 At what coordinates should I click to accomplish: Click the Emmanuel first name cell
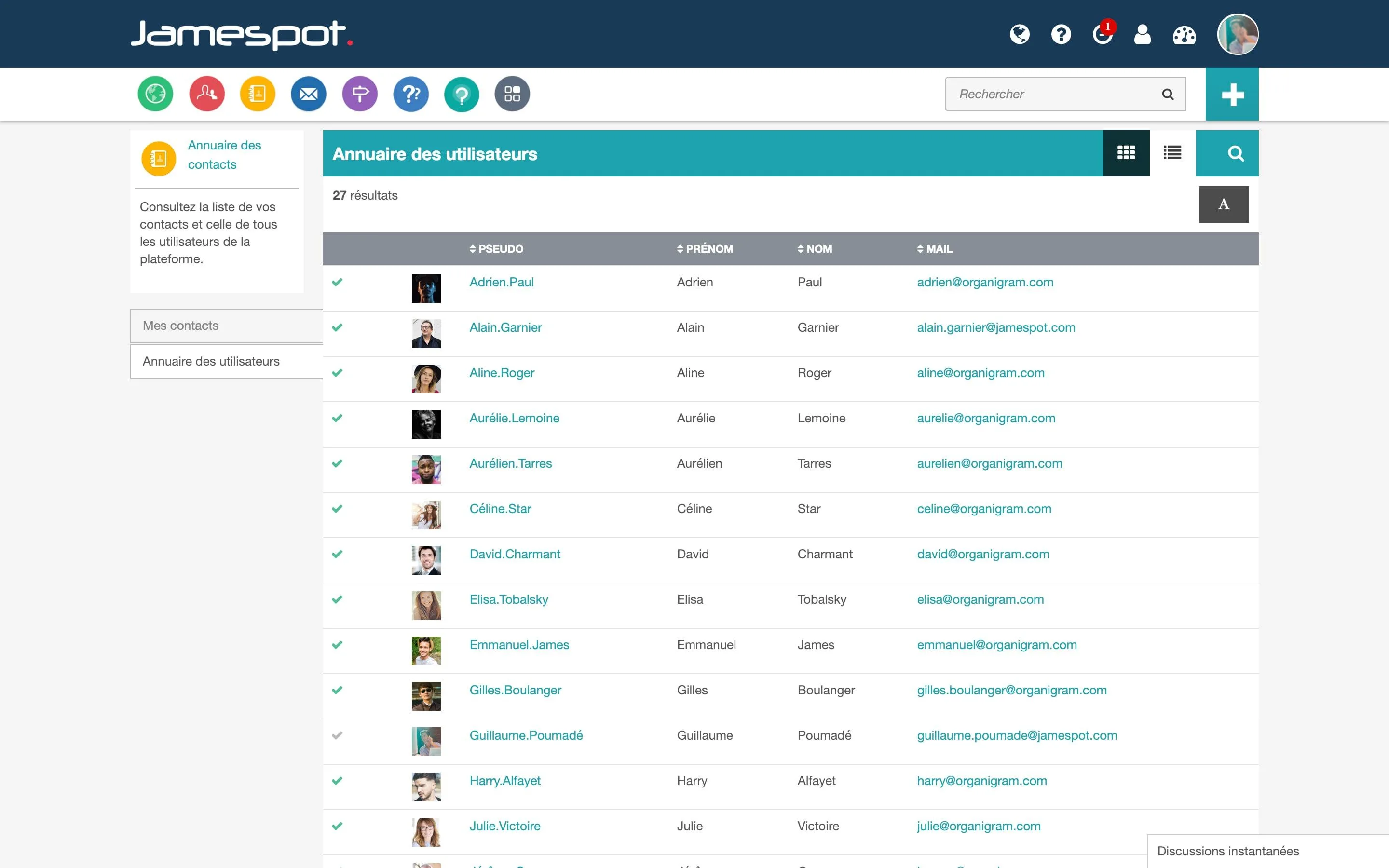706,645
